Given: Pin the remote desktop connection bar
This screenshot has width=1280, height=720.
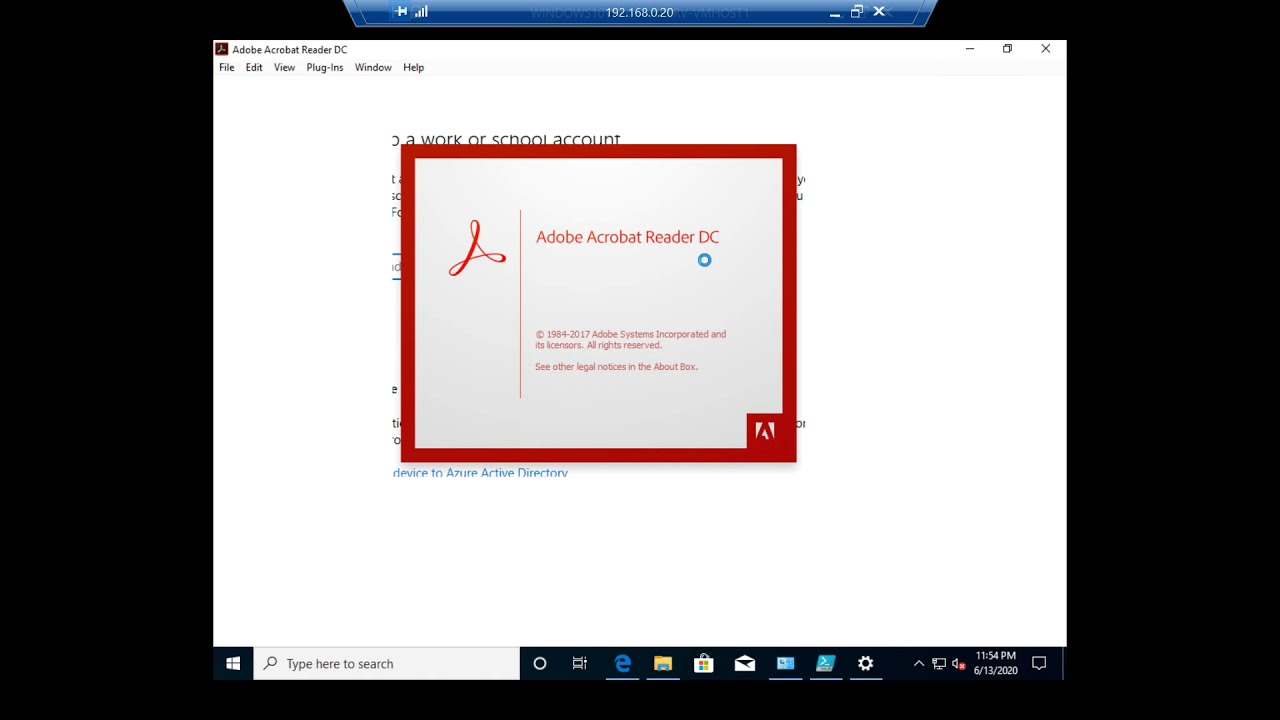Looking at the screenshot, I should [x=402, y=12].
